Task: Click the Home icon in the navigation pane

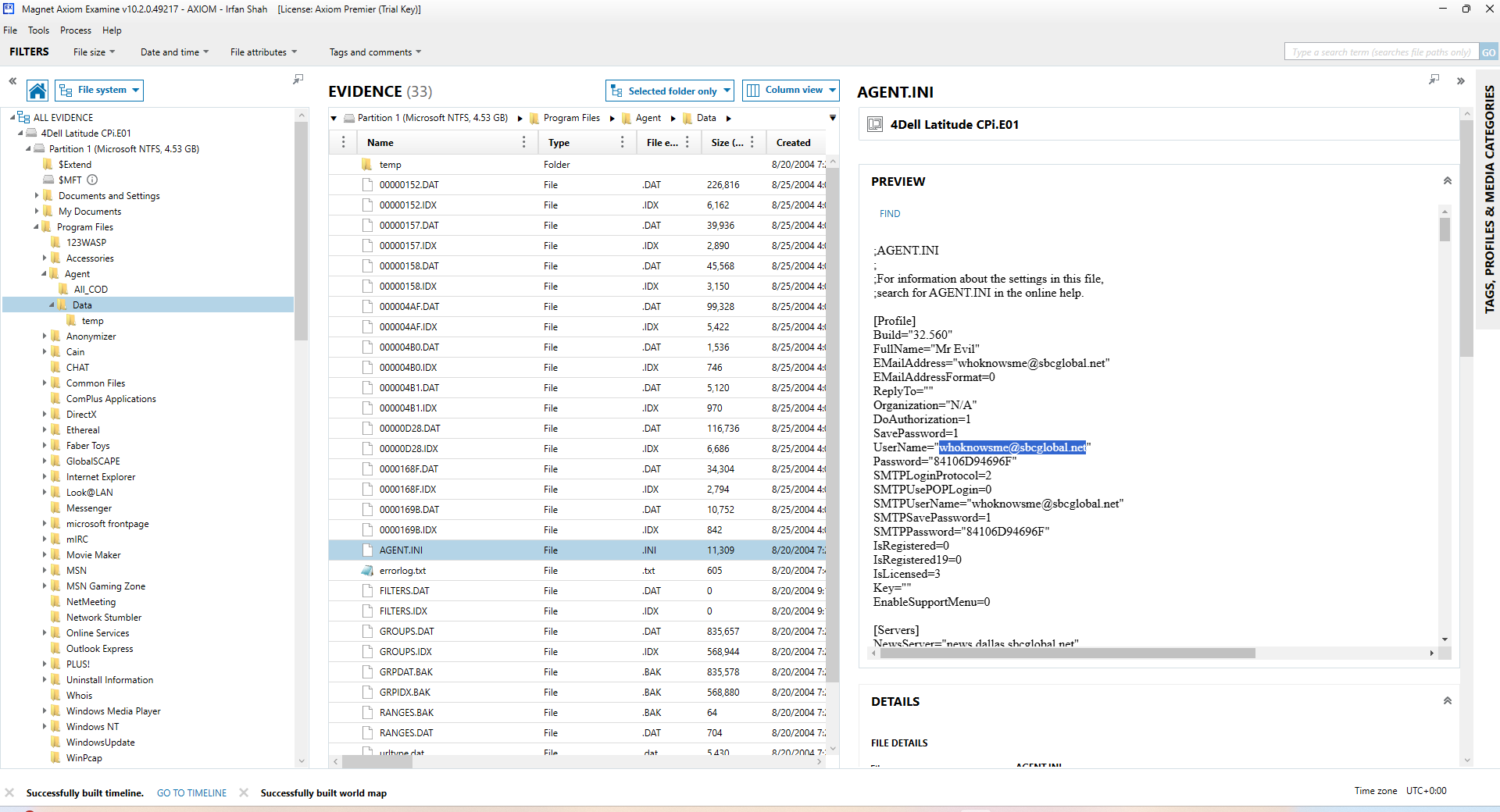Action: click(x=37, y=91)
